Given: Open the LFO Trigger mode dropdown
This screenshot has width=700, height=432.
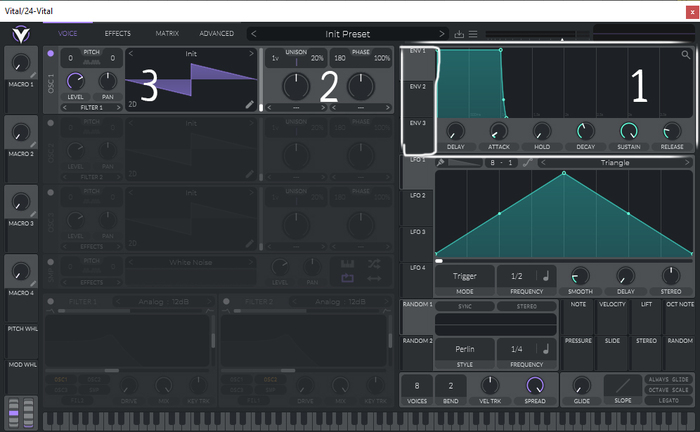Looking at the screenshot, I should point(465,276).
